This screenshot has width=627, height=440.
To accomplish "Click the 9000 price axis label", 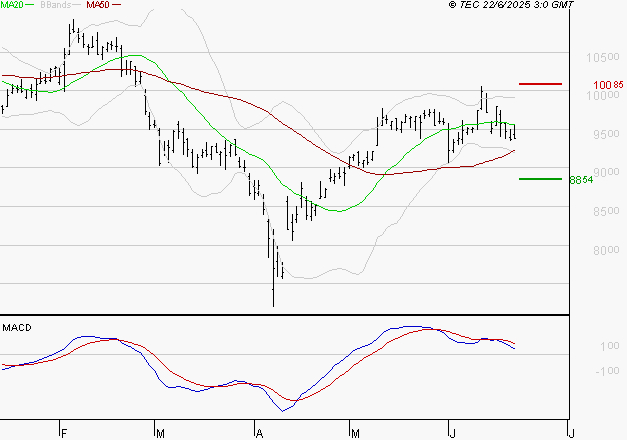I will pyautogui.click(x=606, y=172).
